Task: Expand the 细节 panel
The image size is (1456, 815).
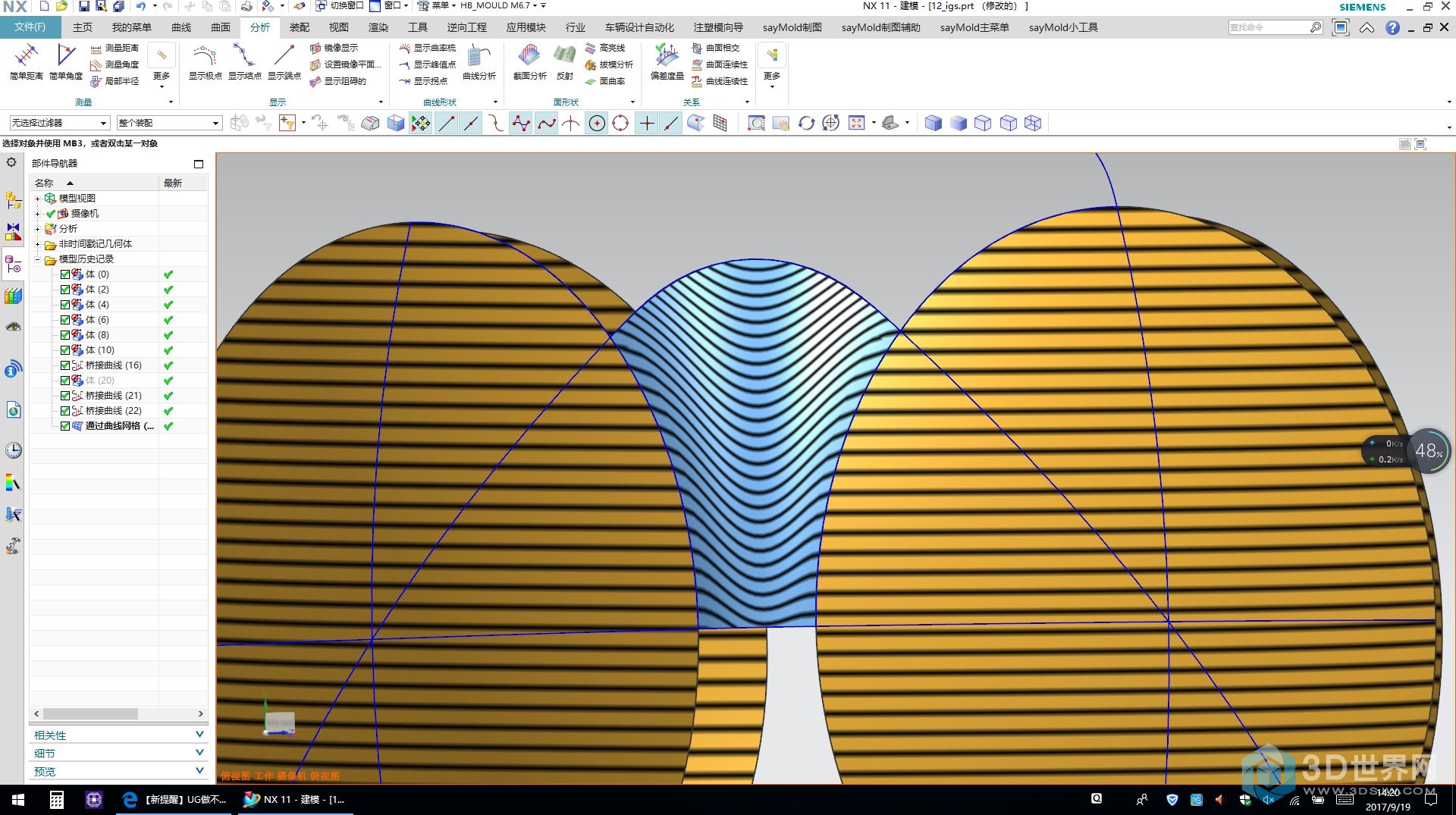Action: [118, 753]
